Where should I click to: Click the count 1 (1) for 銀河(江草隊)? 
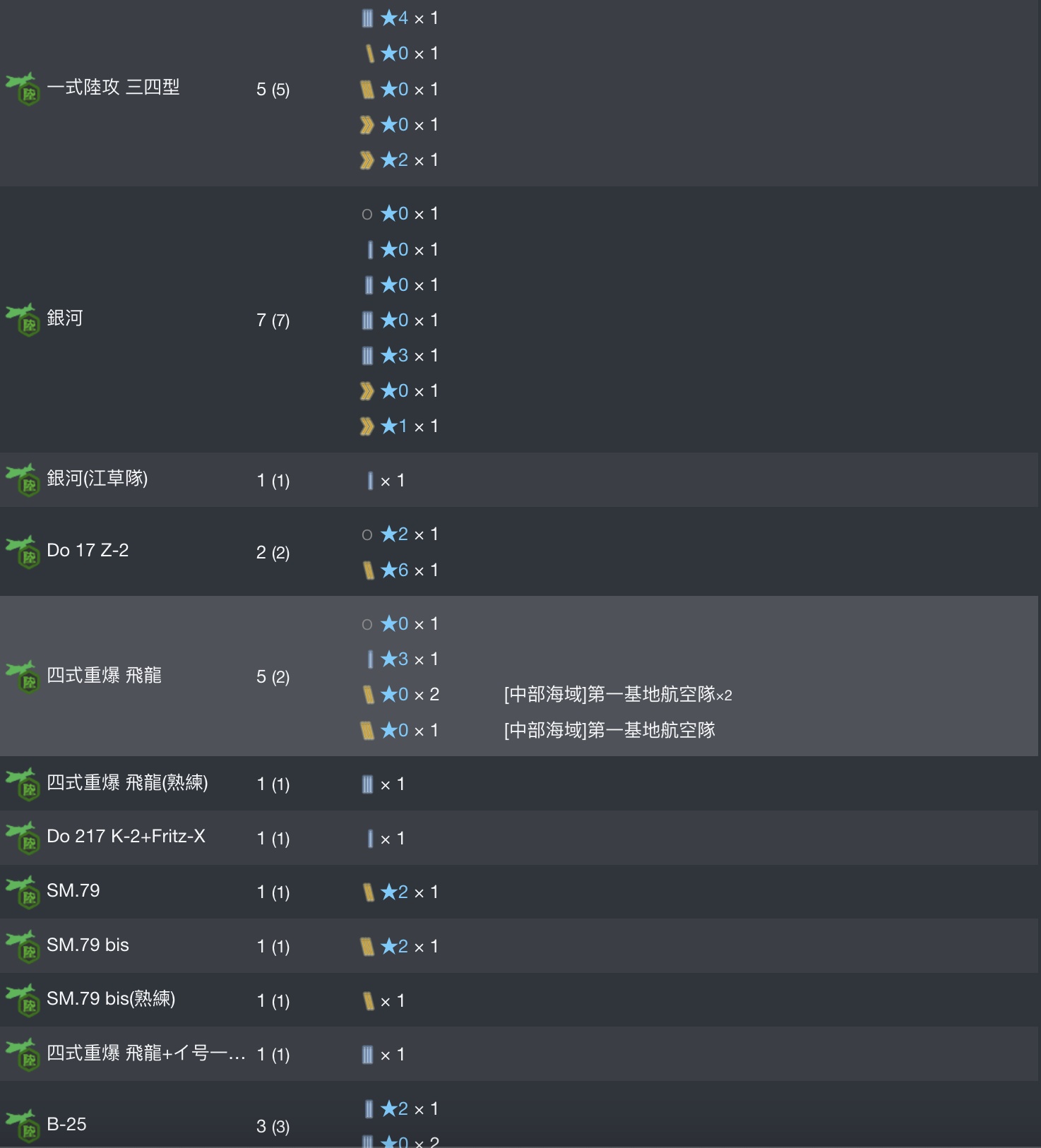point(273,481)
